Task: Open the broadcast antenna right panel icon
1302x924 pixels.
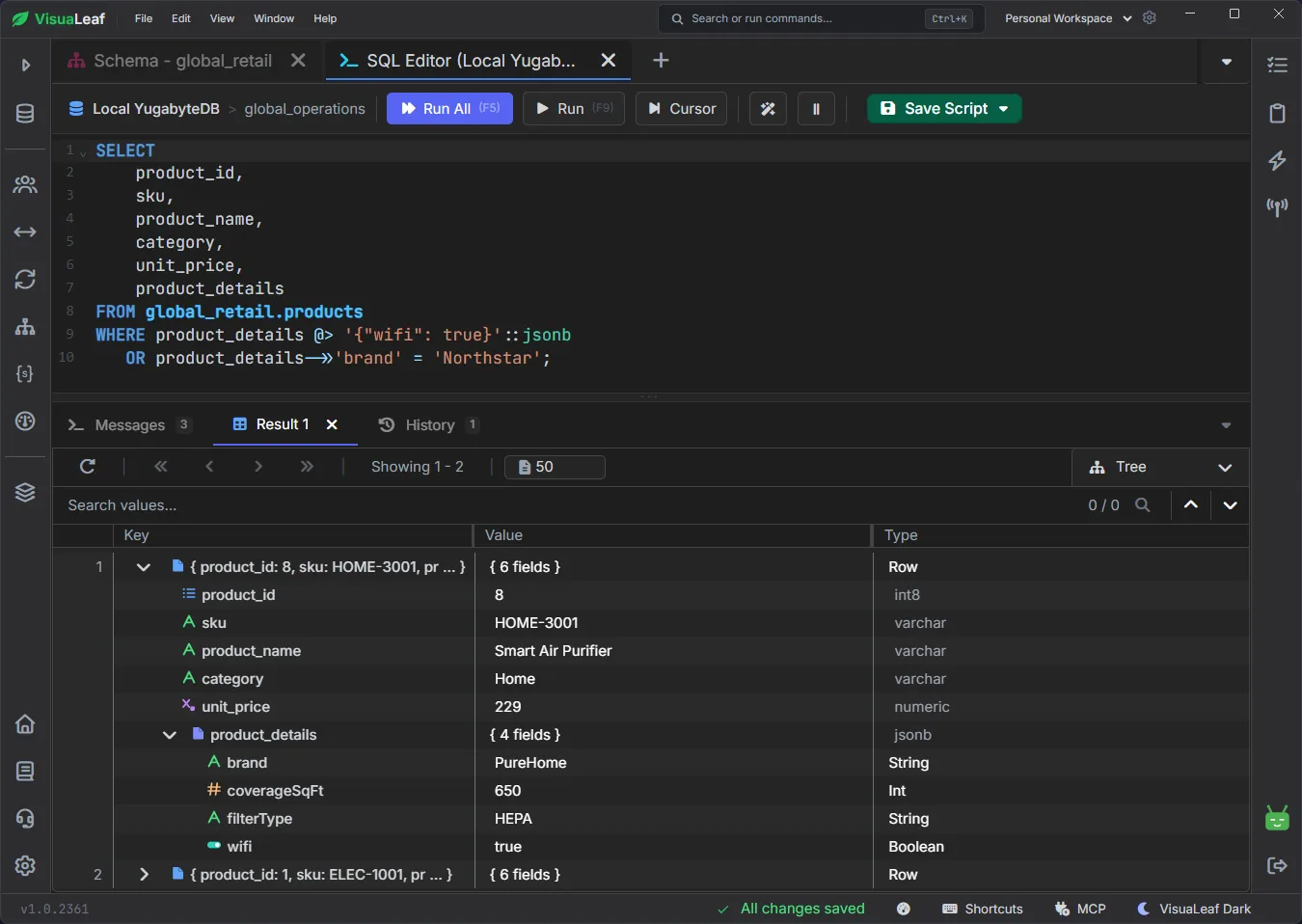Action: (x=1277, y=207)
